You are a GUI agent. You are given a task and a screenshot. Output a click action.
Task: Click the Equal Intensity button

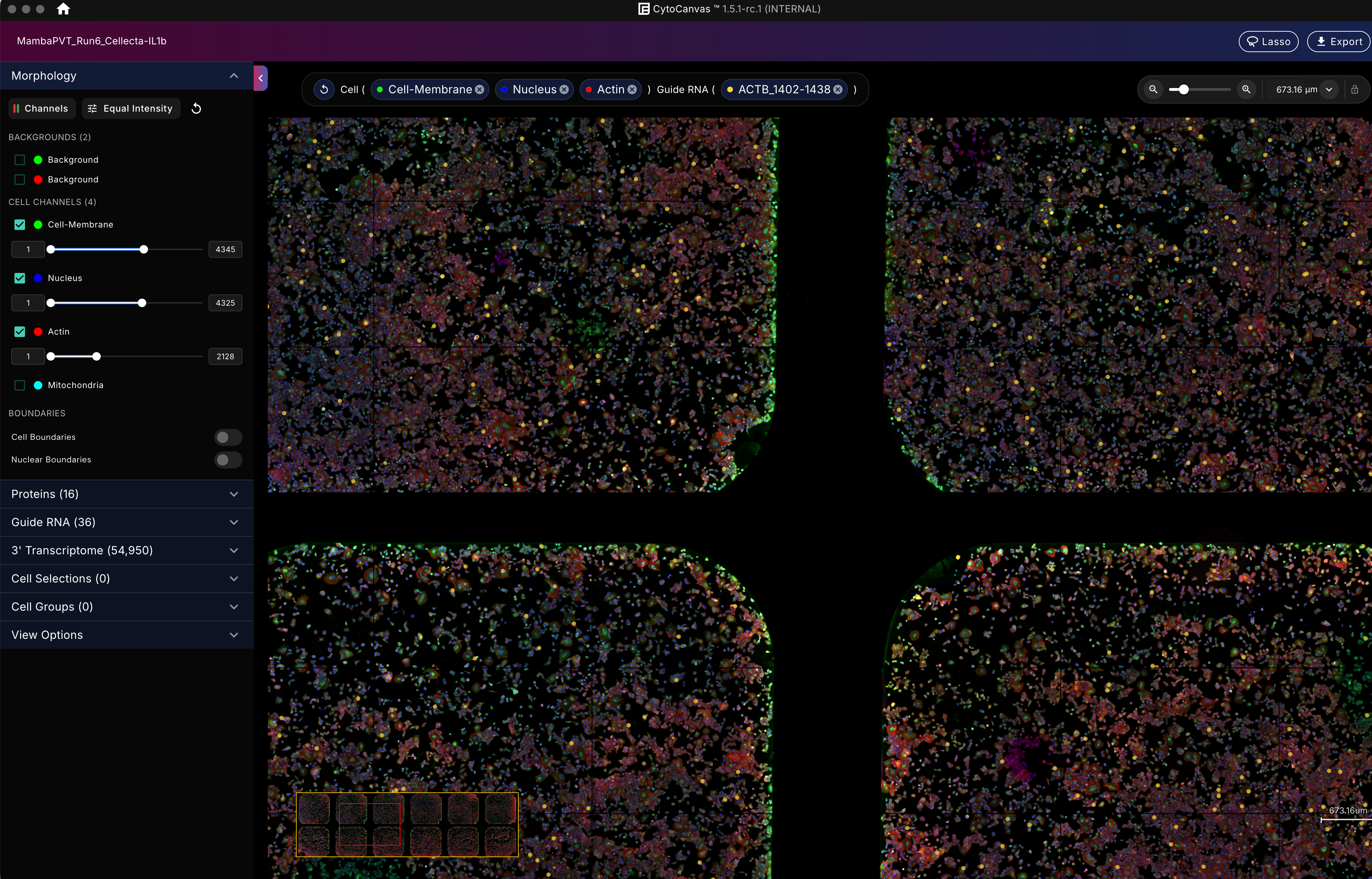pyautogui.click(x=131, y=108)
